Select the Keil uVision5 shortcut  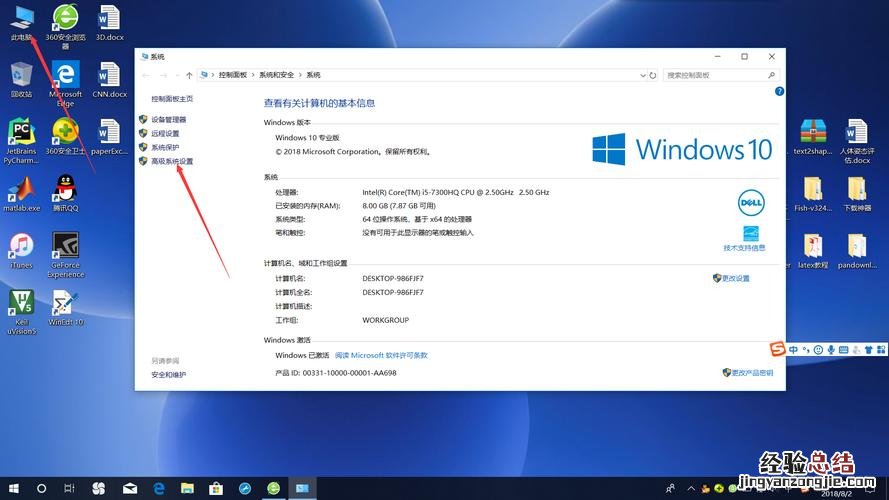[x=22, y=312]
